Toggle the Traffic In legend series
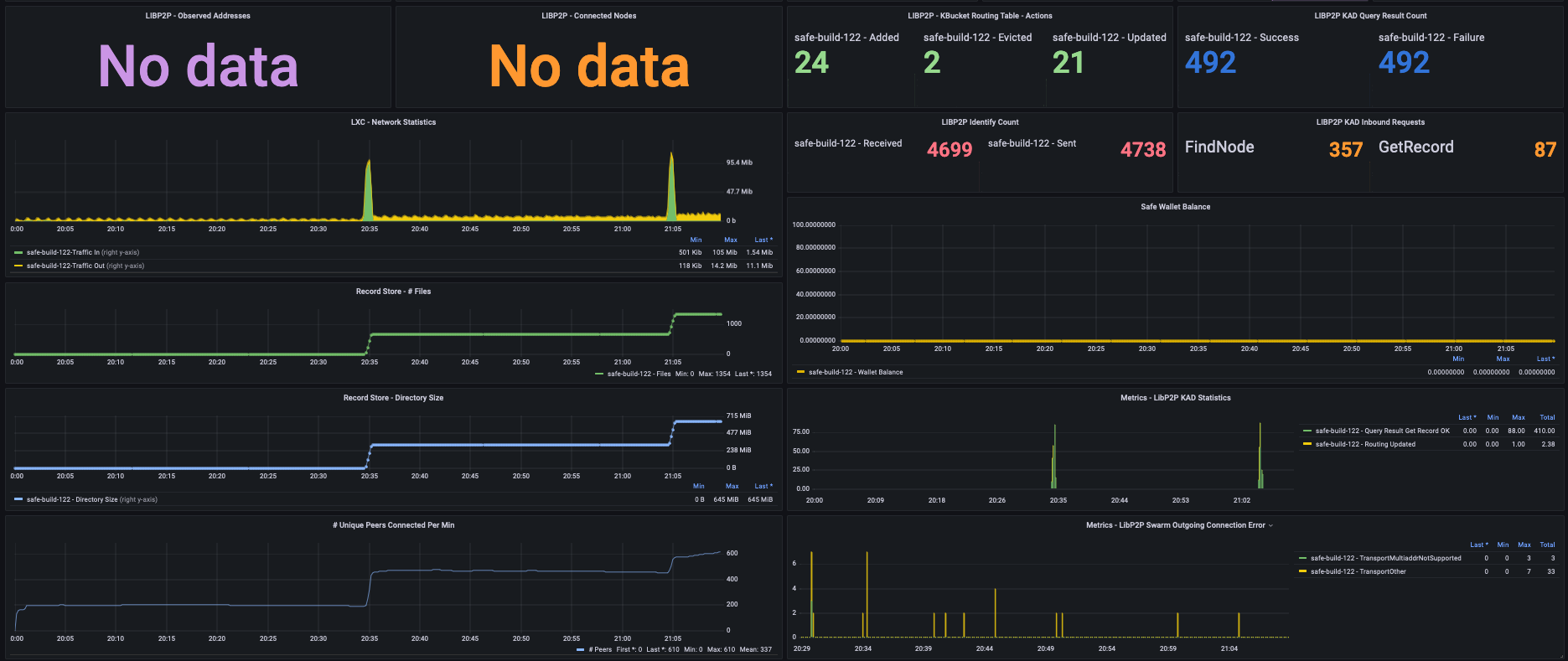Image resolution: width=1568 pixels, height=661 pixels. pyautogui.click(x=82, y=252)
